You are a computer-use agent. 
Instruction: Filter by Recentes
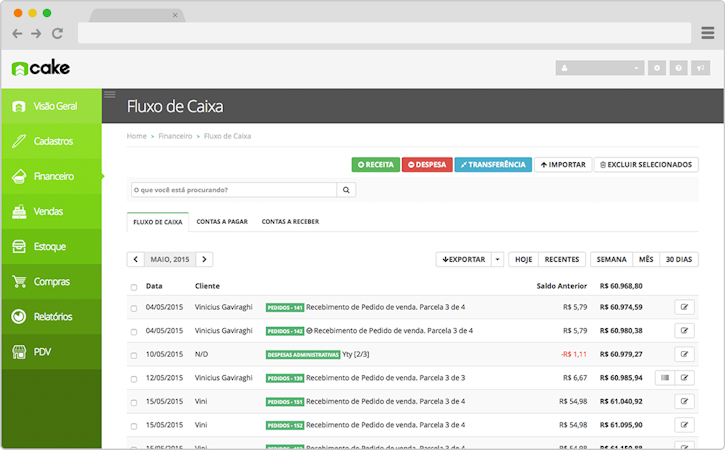click(x=562, y=259)
